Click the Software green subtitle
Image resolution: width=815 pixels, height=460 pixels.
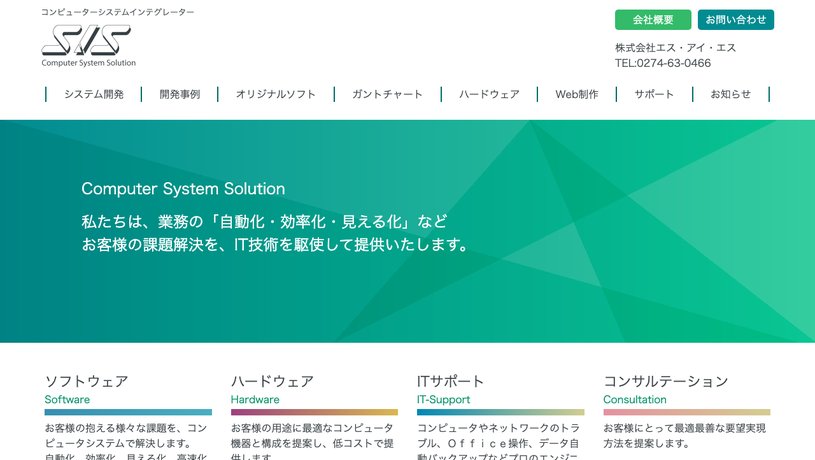pos(67,399)
